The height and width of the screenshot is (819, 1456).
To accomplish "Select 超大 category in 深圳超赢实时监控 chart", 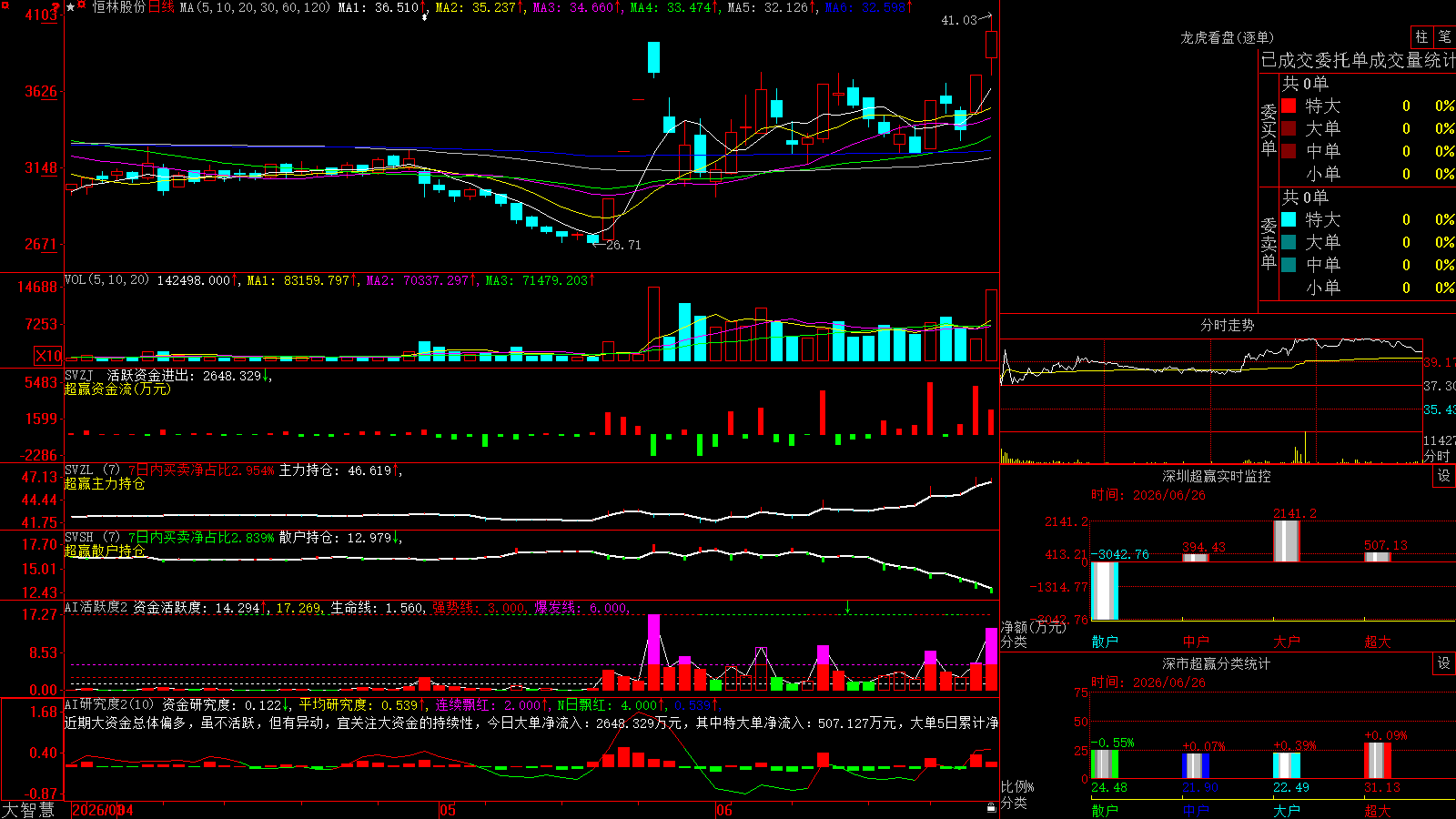I will point(1378,642).
